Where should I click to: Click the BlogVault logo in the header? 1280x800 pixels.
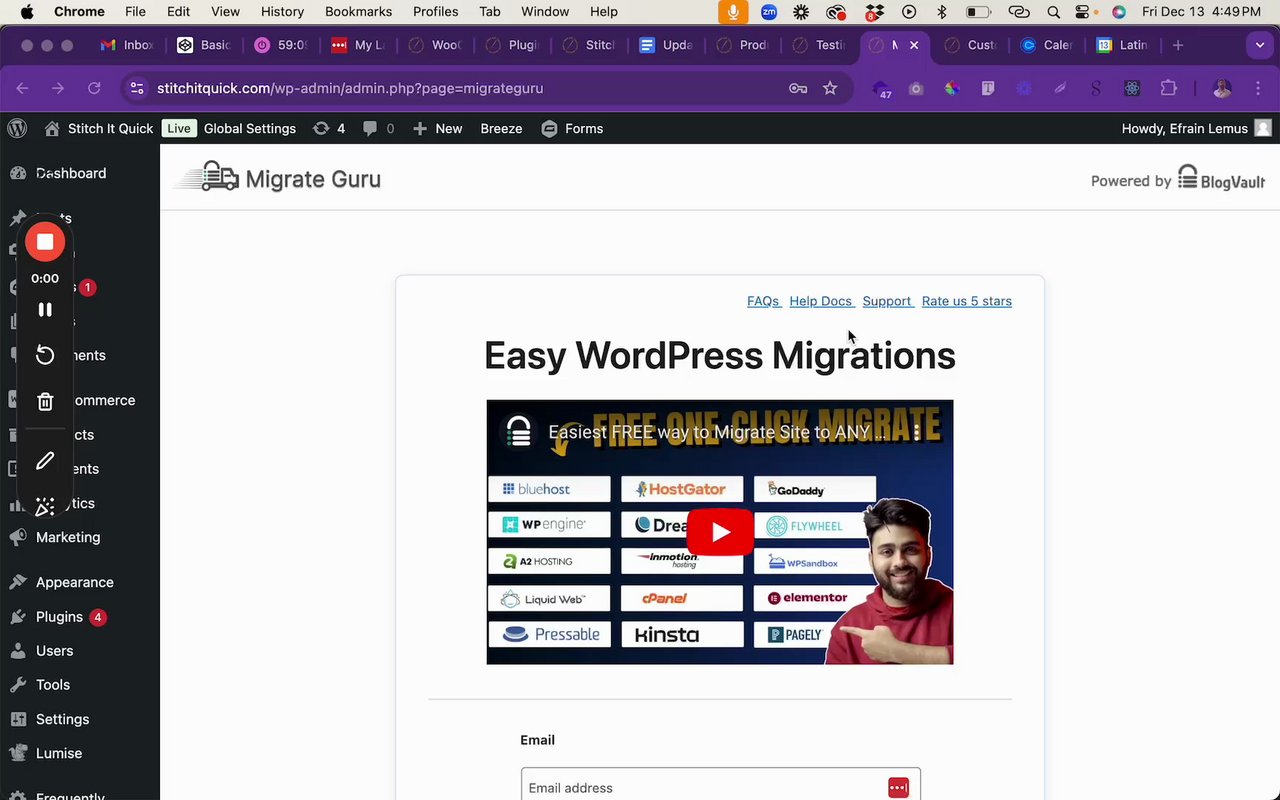tap(1221, 179)
